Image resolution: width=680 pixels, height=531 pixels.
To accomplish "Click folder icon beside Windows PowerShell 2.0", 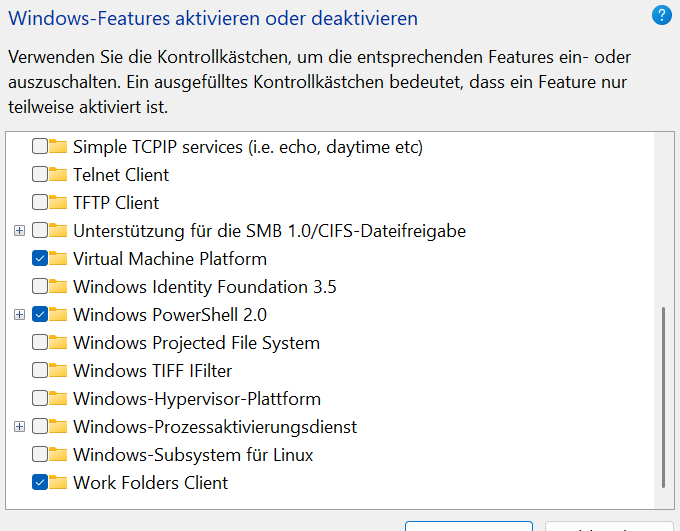I will point(58,315).
